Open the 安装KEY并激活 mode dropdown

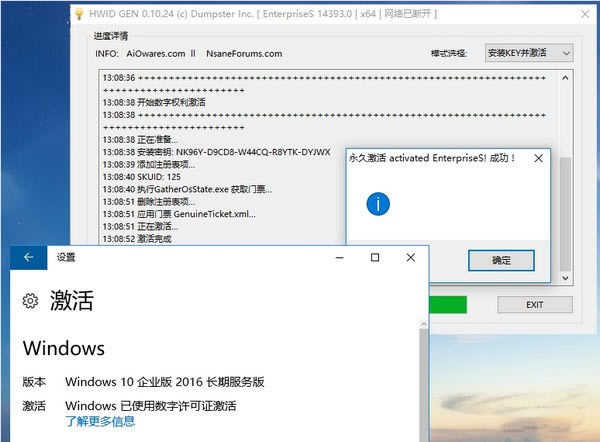click(x=529, y=53)
